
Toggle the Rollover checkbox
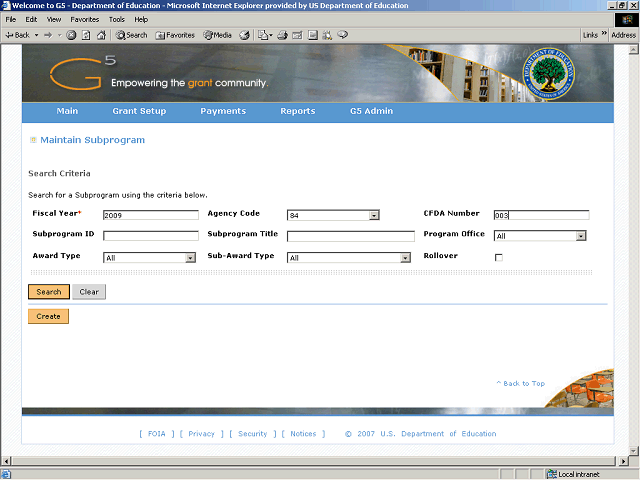click(498, 257)
